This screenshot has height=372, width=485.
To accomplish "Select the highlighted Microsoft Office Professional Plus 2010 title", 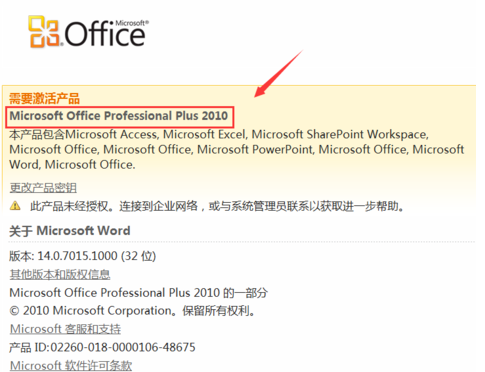I will 119,116.
